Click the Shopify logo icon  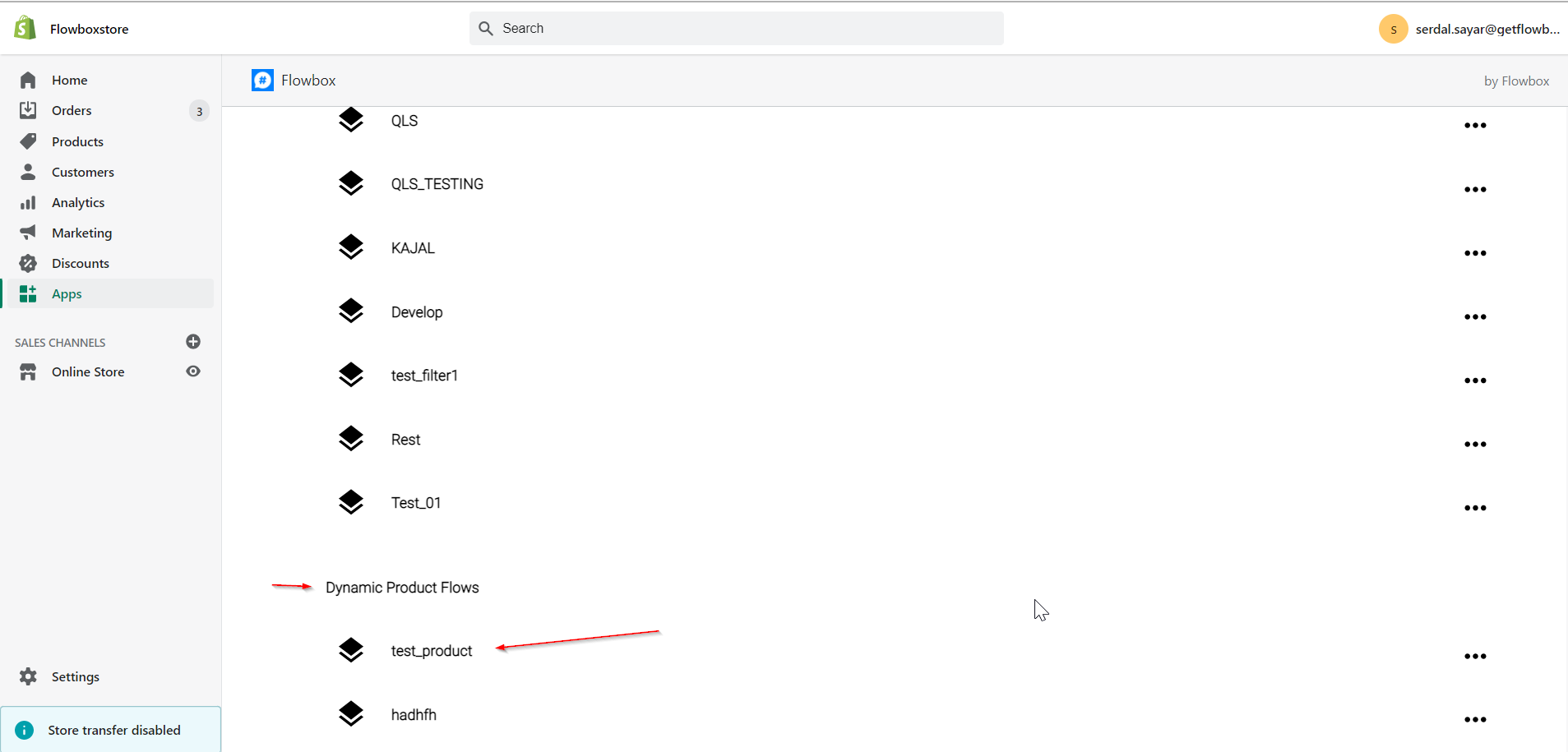(x=25, y=28)
